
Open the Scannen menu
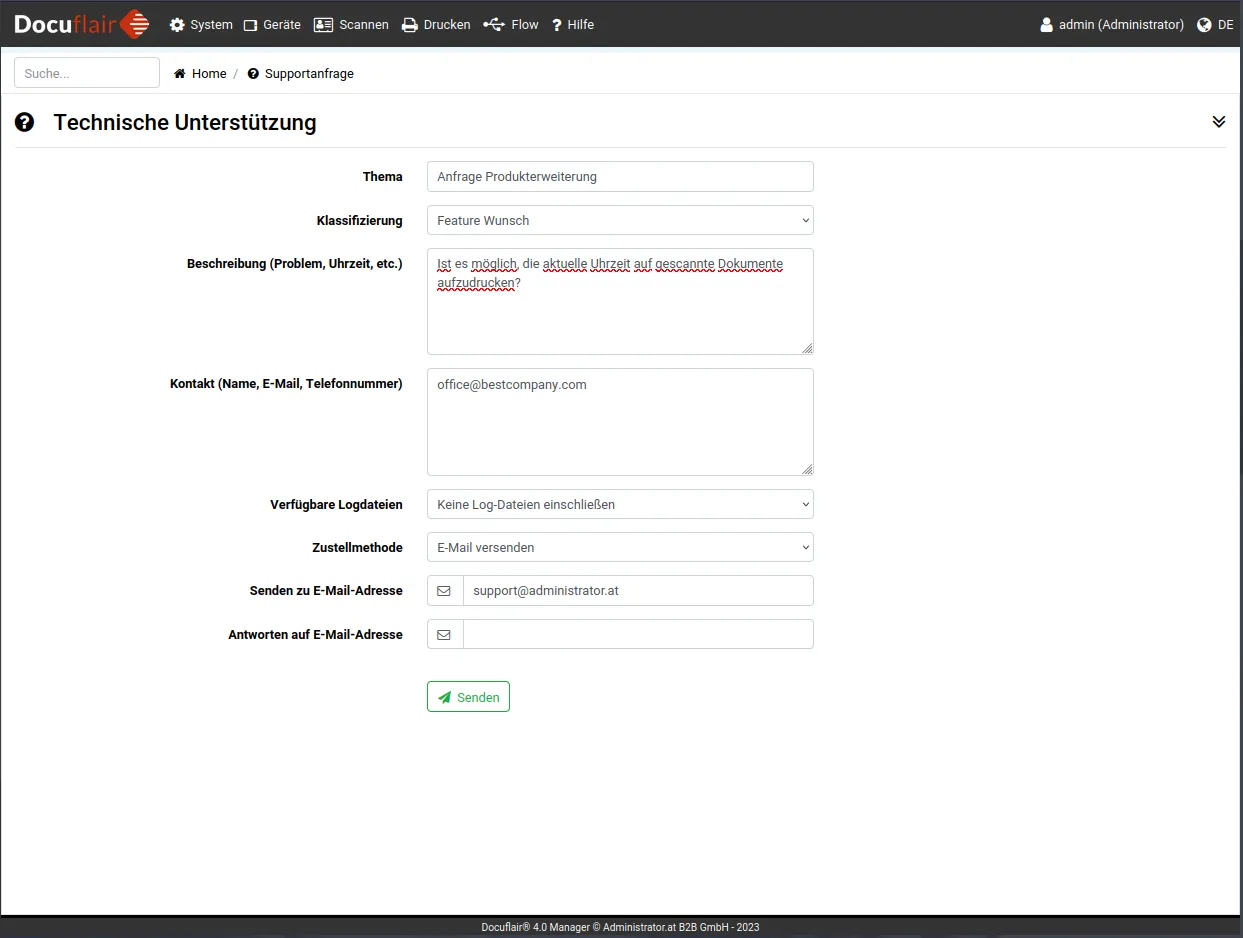(351, 25)
